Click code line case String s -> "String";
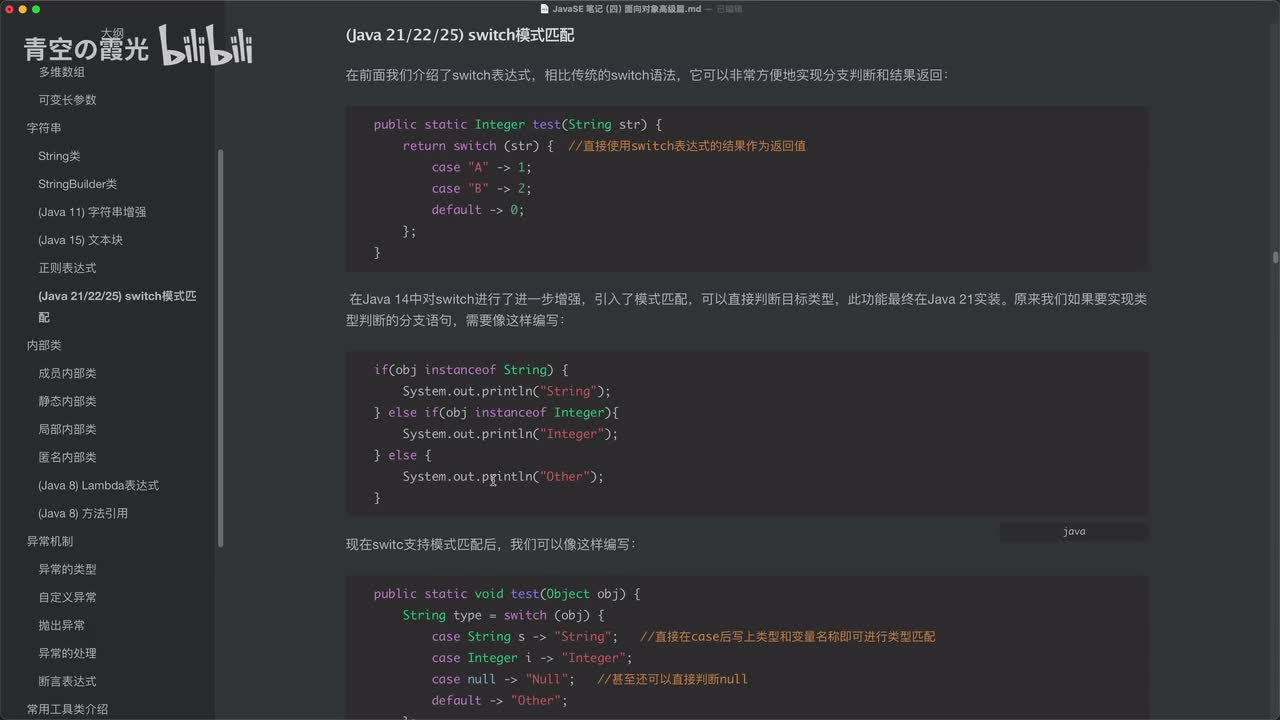Screen dimensions: 1280x720 point(525,637)
